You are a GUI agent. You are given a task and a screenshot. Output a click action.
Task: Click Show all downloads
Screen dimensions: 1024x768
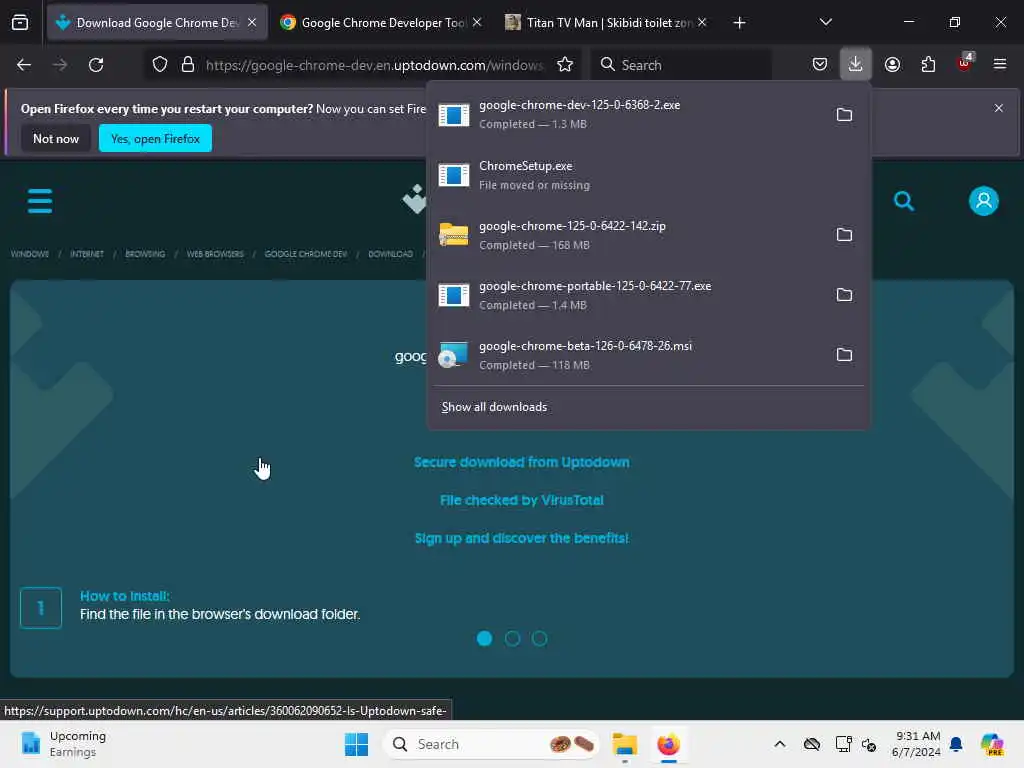[494, 407]
